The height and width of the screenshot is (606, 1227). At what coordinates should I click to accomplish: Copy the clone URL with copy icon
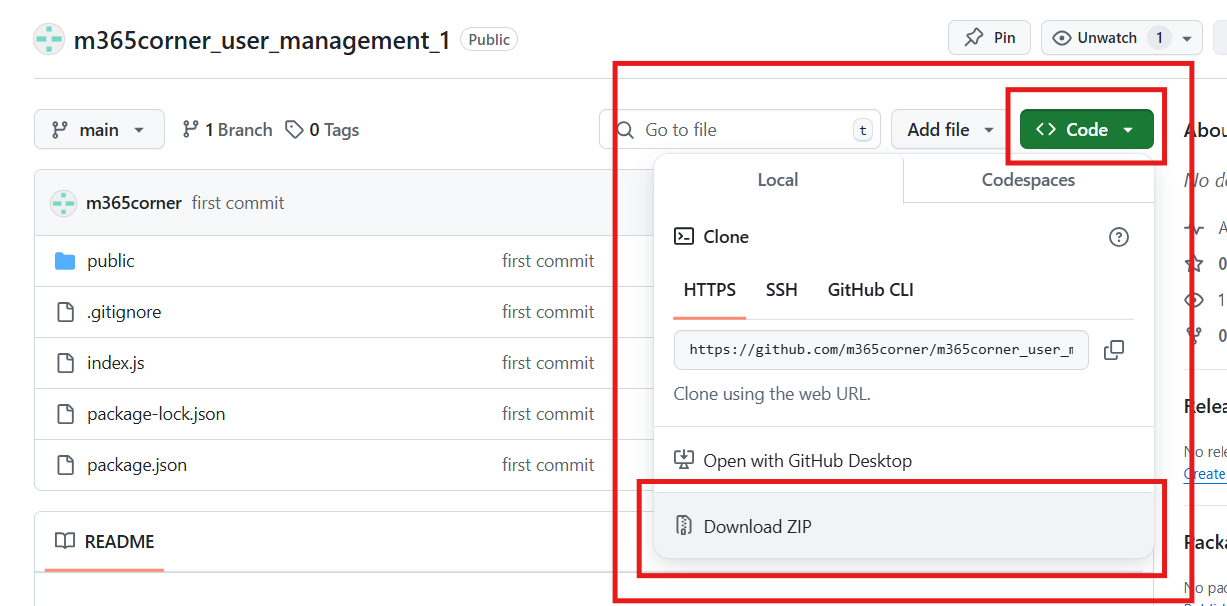click(x=1114, y=350)
